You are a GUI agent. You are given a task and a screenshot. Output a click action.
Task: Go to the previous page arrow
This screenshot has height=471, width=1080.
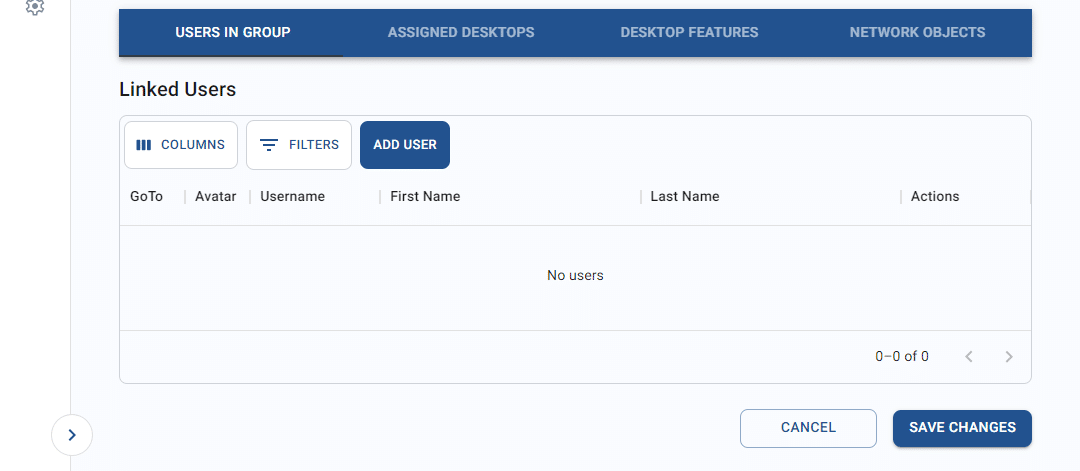click(x=968, y=357)
